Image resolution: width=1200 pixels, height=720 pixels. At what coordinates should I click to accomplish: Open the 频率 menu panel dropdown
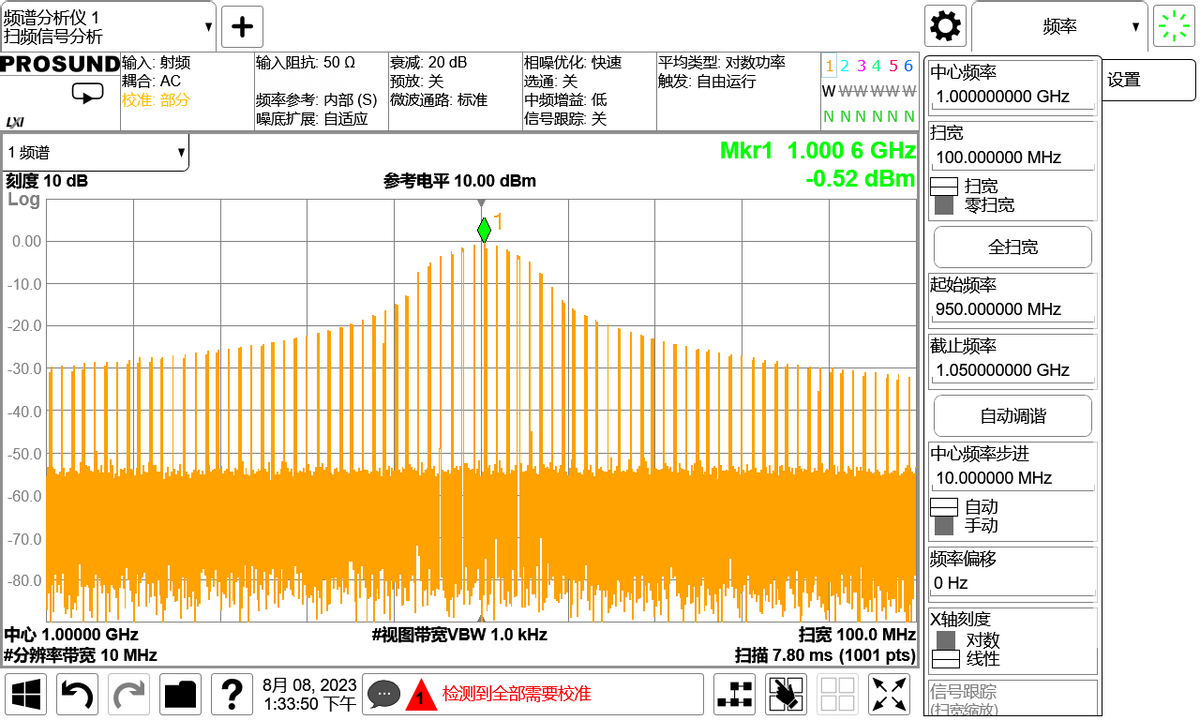click(1060, 27)
